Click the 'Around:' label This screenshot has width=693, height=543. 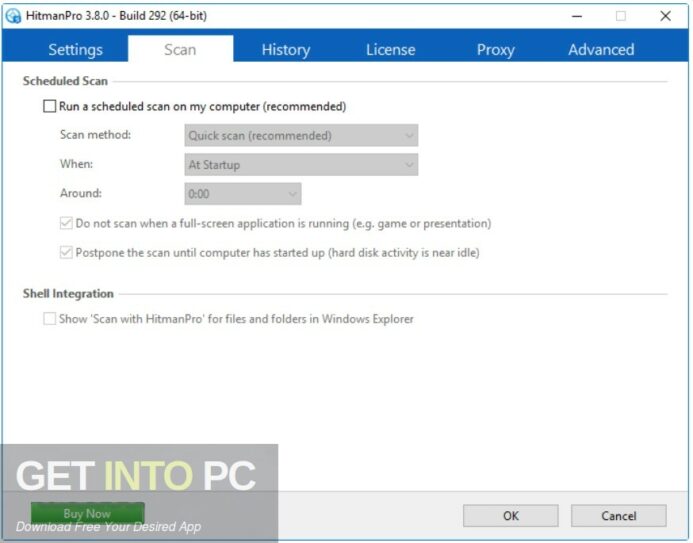(x=81, y=193)
